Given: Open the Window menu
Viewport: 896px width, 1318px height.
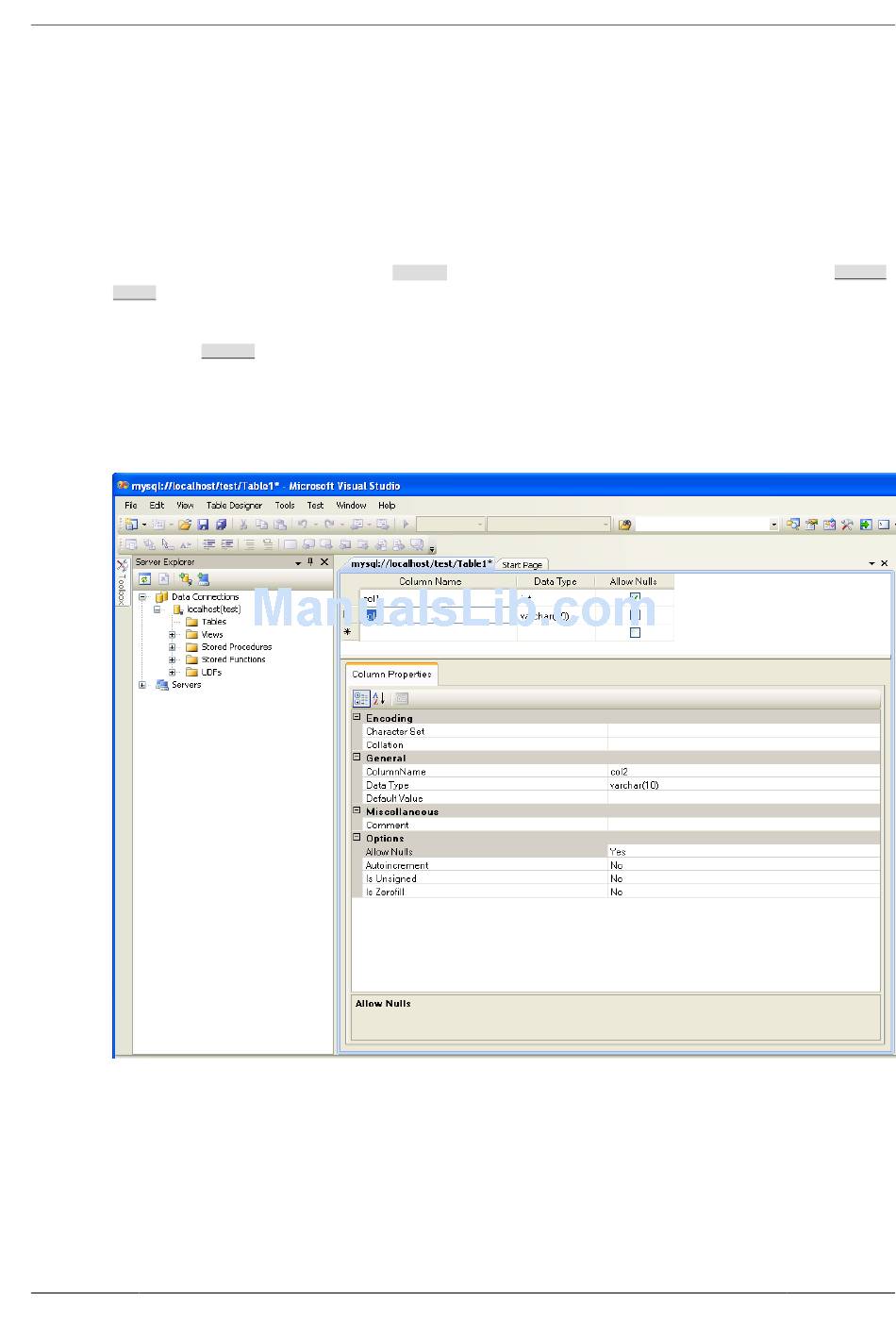Looking at the screenshot, I should point(351,506).
